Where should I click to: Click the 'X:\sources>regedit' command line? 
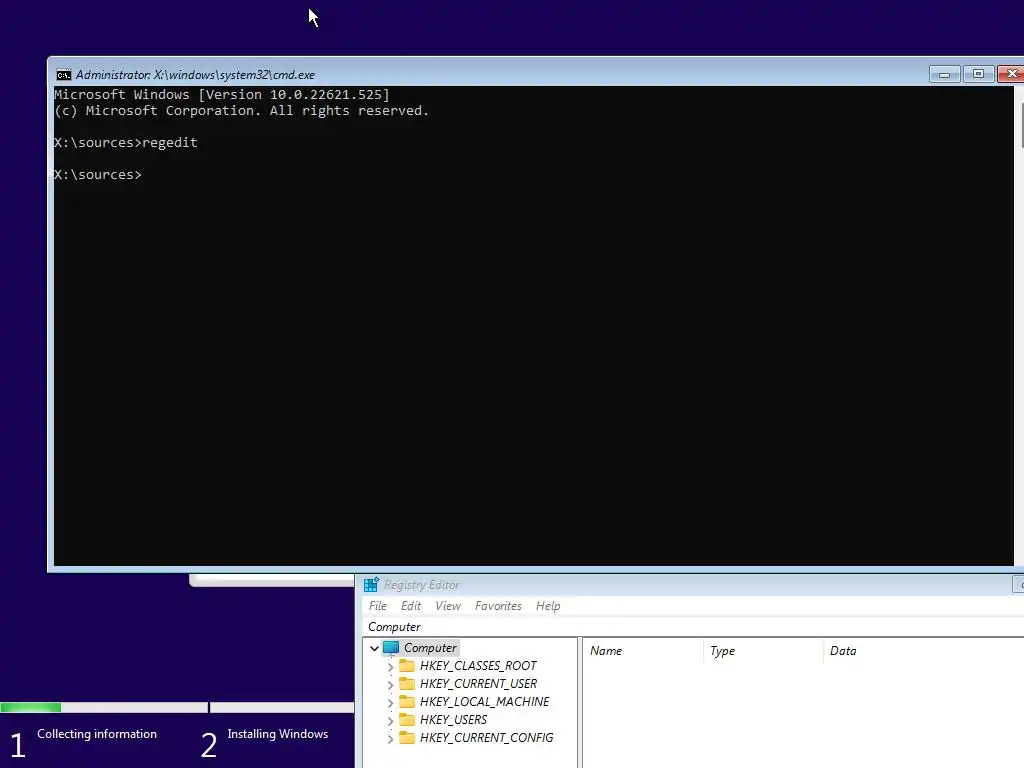[125, 142]
